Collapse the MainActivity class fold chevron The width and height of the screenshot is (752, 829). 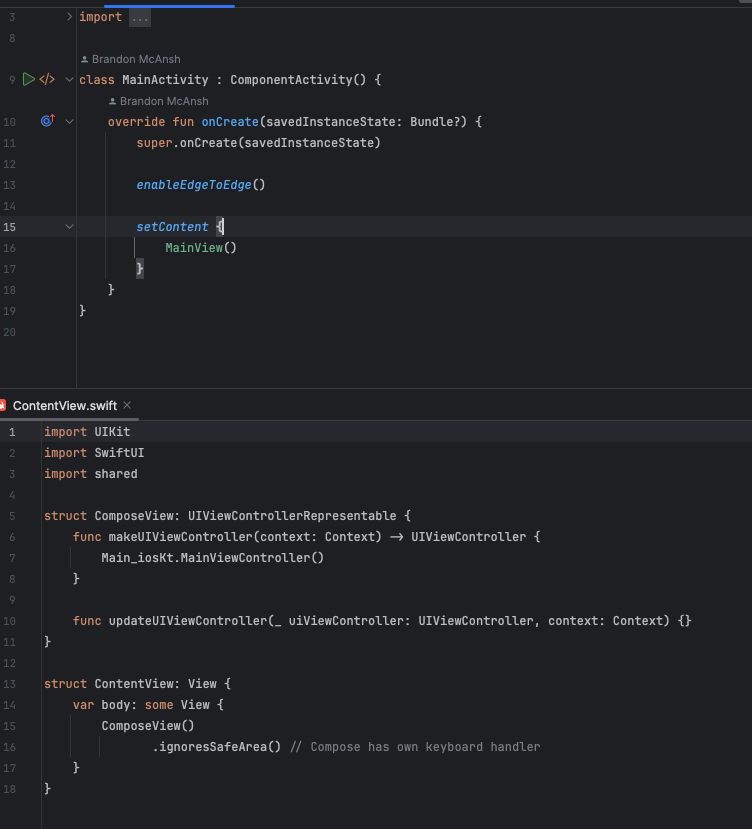(x=69, y=80)
